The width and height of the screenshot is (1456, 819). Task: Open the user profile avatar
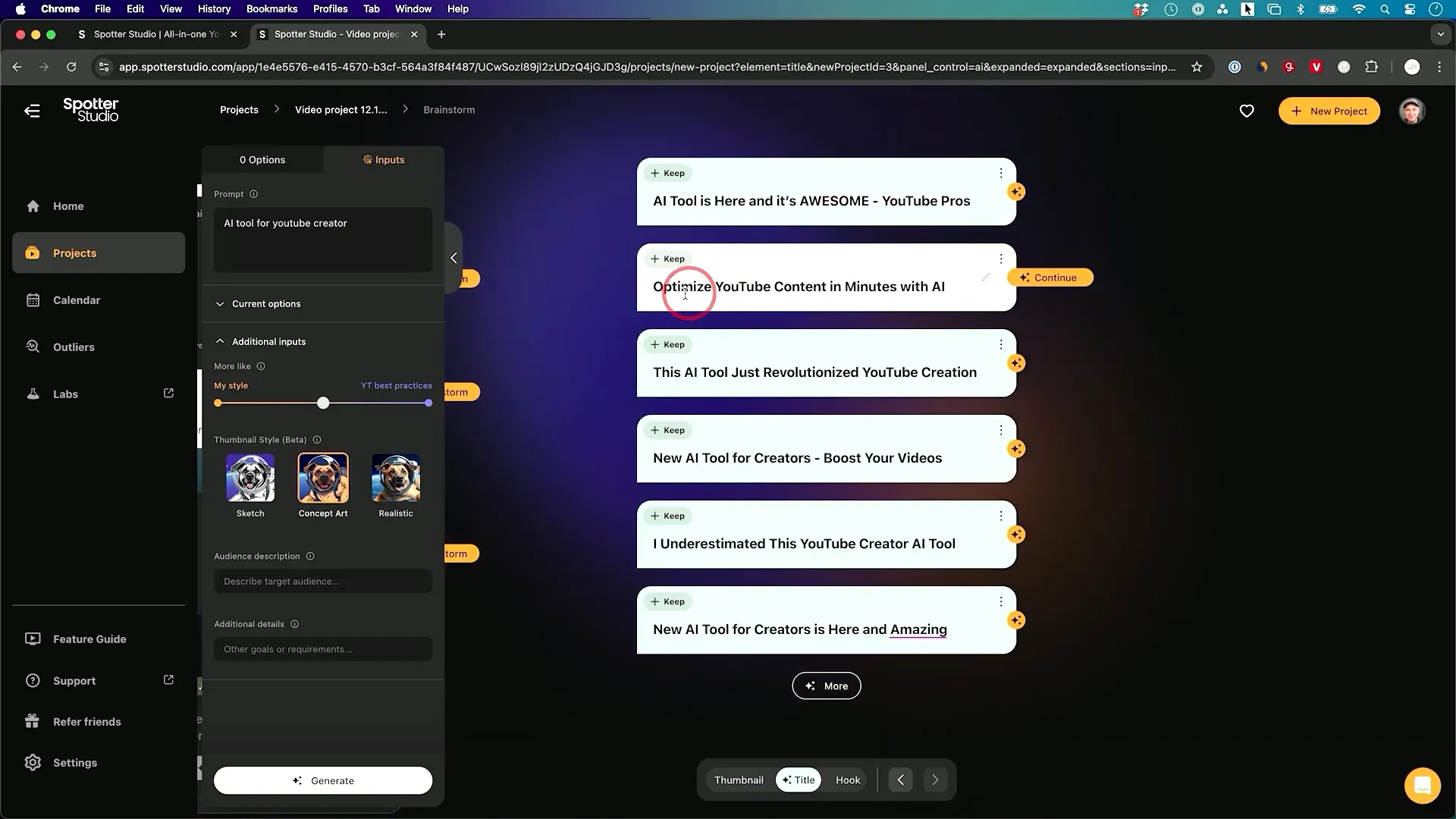pos(1411,111)
